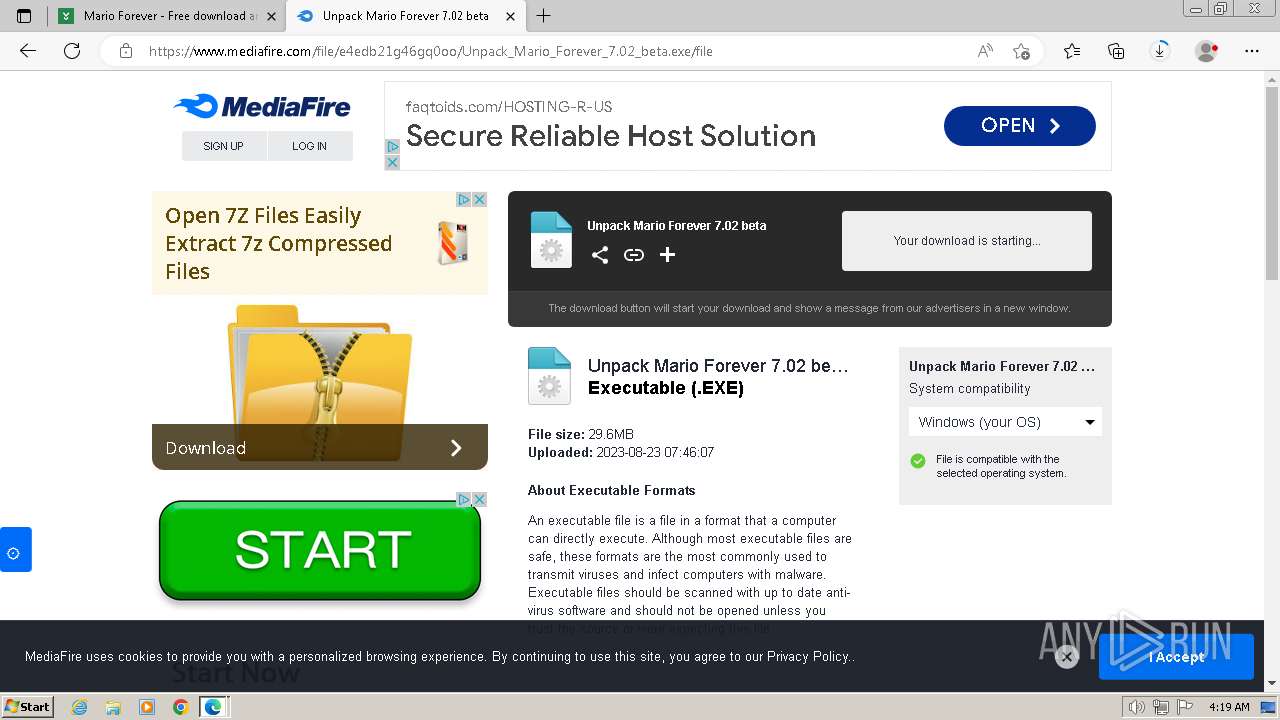Open file explorer from taskbar

click(113, 707)
